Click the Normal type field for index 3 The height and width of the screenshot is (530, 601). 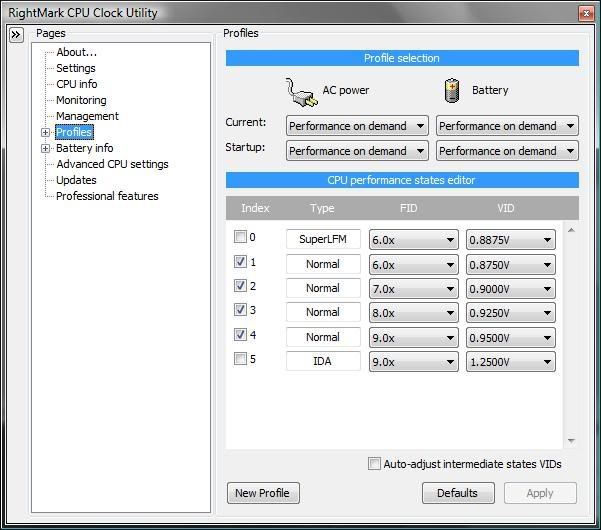(x=323, y=312)
